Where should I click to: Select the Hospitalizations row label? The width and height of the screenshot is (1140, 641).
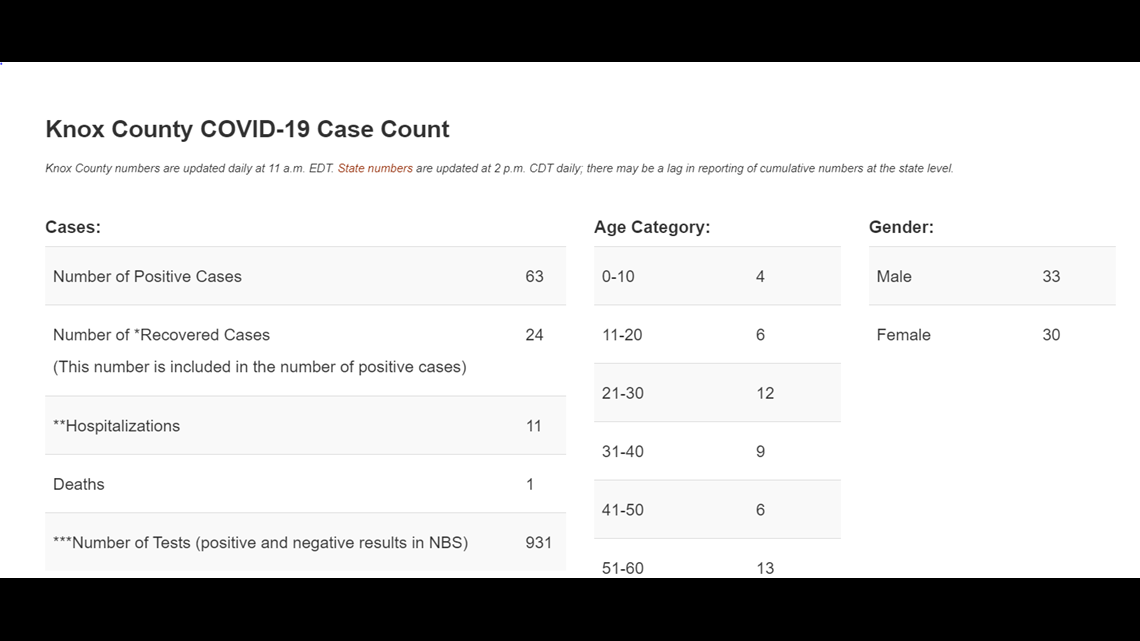(116, 426)
